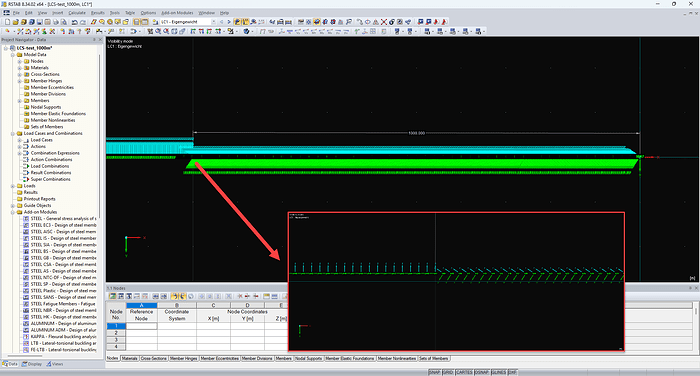Toggle the highlighted table panel button
The image size is (700, 376).
[145, 22]
